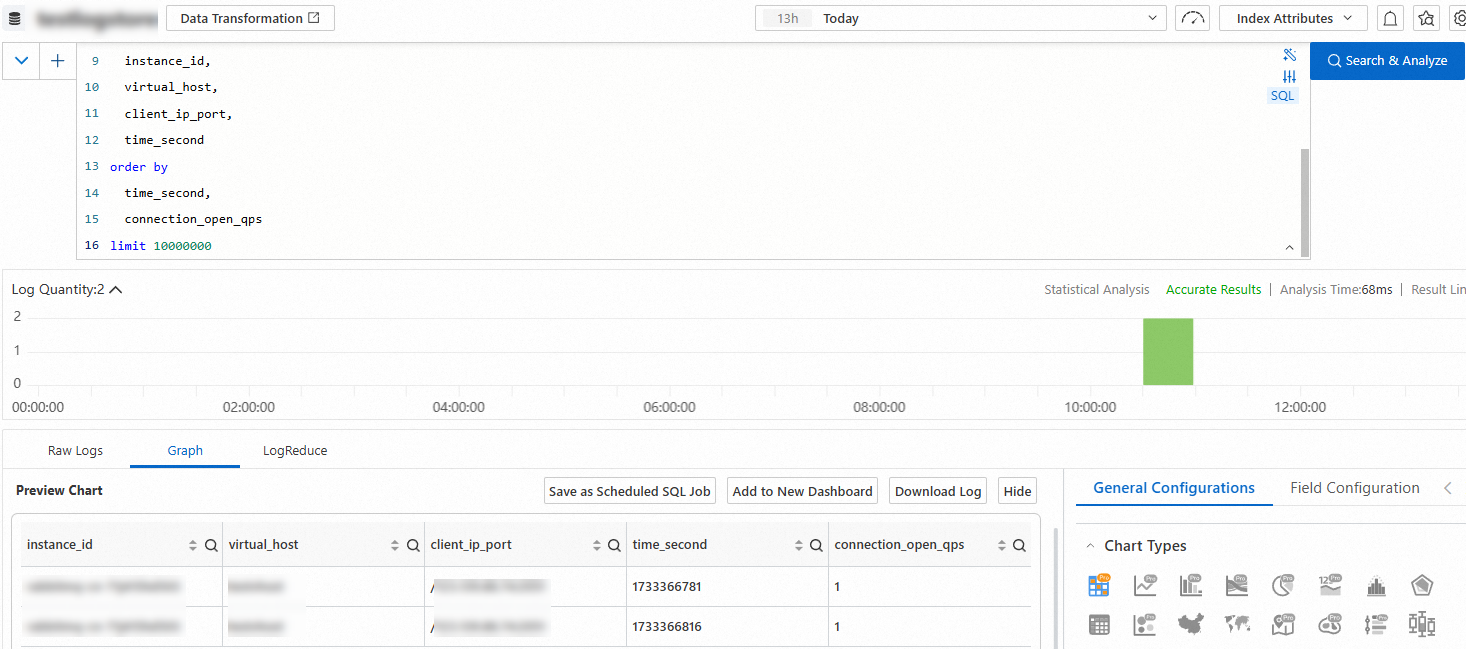Switch to LogReduce tab
Viewport: 1466px width, 649px height.
tap(295, 450)
